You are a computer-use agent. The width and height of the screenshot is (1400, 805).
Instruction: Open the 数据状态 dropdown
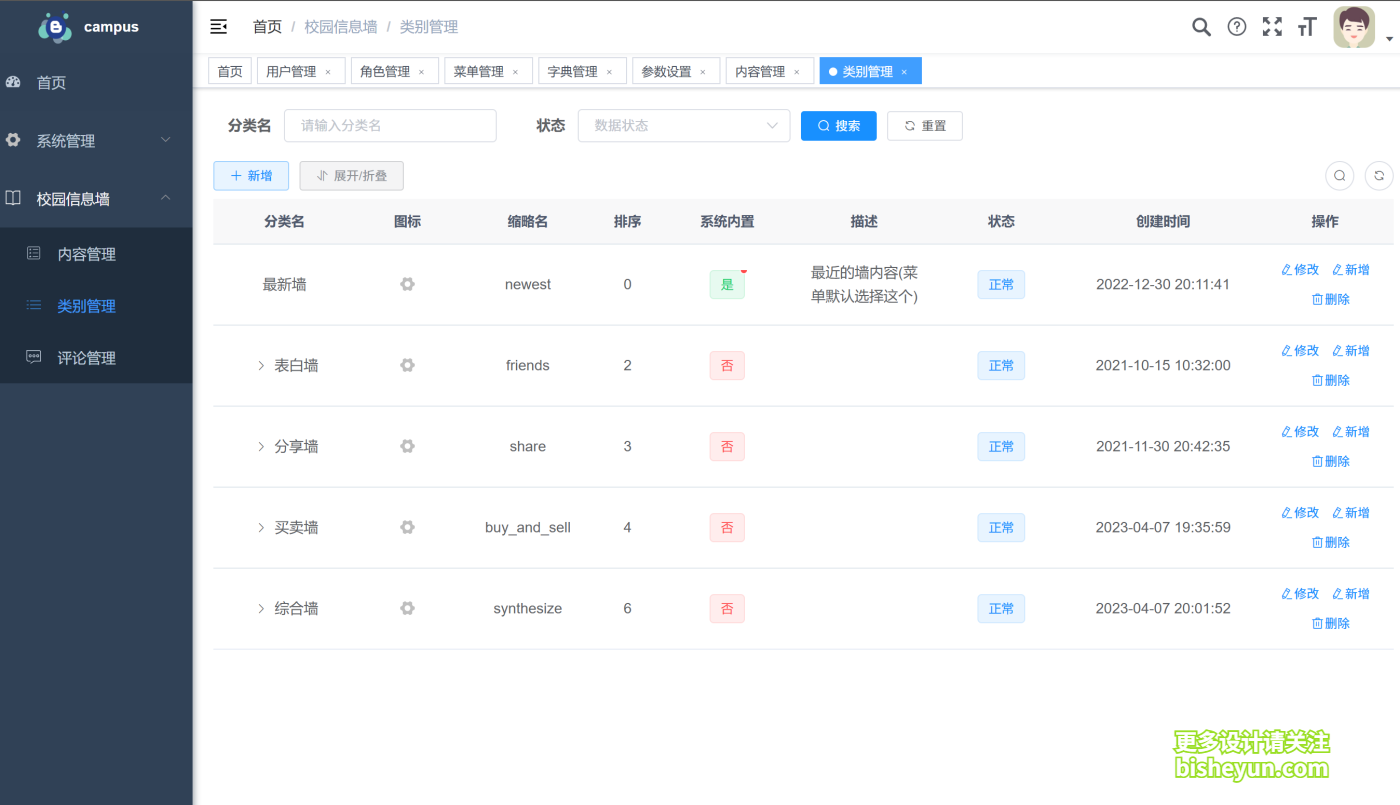pos(683,125)
